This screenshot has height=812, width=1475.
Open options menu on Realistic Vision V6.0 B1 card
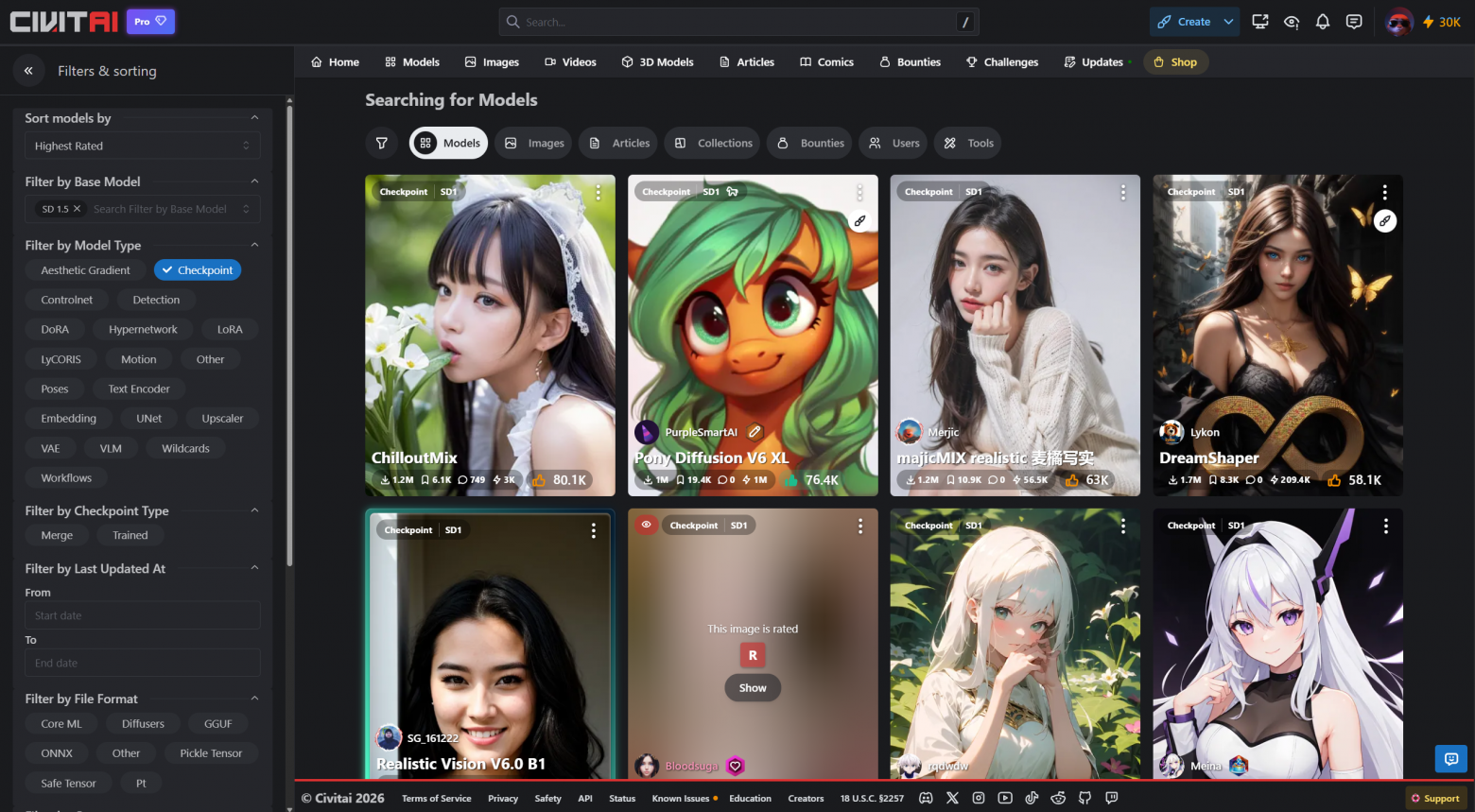coord(594,530)
